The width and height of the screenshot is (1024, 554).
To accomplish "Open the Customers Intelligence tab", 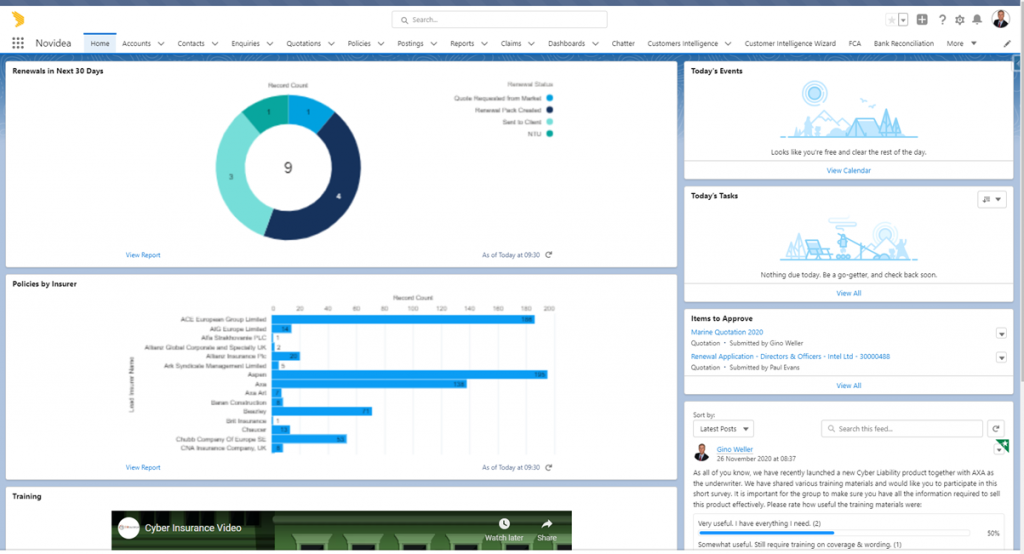I will tap(682, 44).
